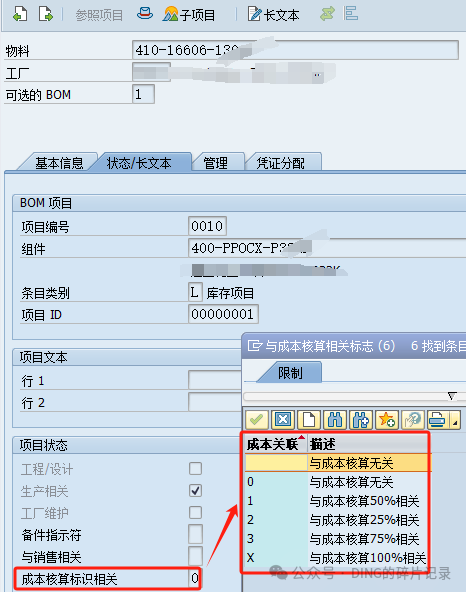The height and width of the screenshot is (592, 466).
Task: Click the 成本核算标识相关 field
Action: pyautogui.click(x=194, y=578)
